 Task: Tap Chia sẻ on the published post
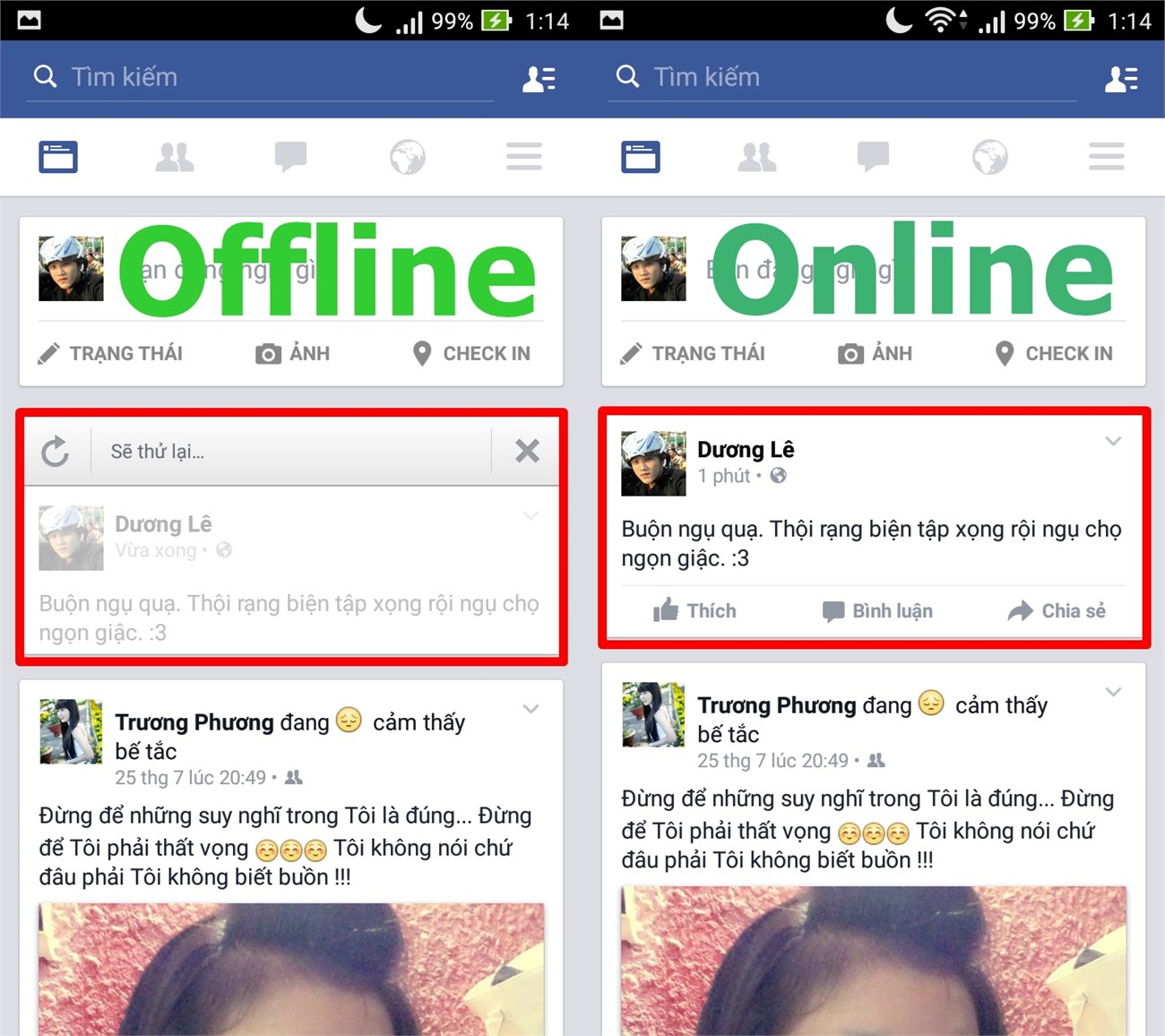(x=1057, y=610)
